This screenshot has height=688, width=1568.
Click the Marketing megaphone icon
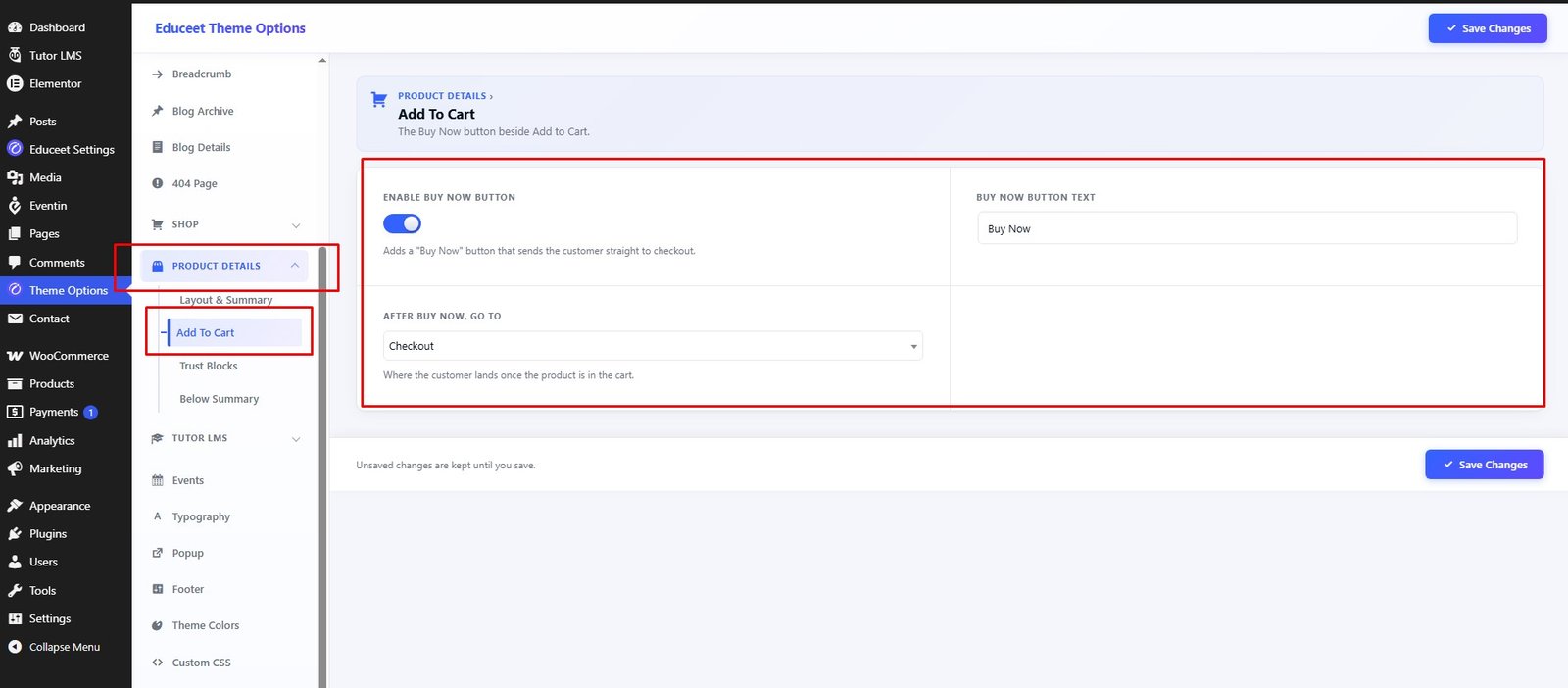point(15,468)
